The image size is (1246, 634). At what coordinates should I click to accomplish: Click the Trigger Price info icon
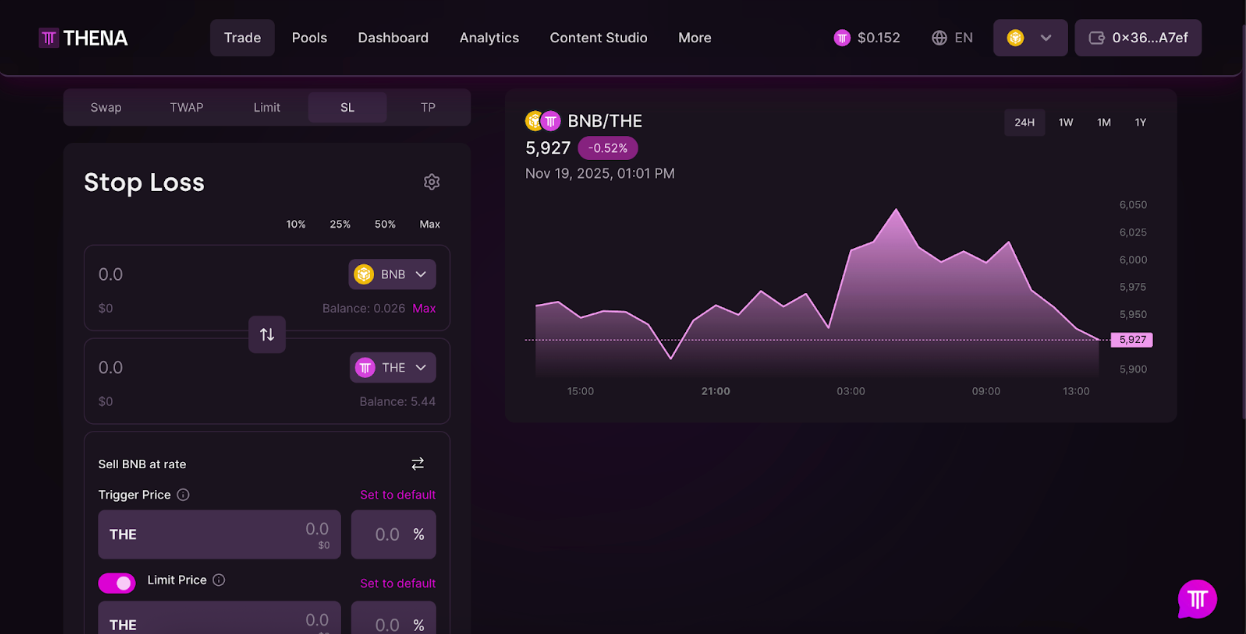pos(183,494)
